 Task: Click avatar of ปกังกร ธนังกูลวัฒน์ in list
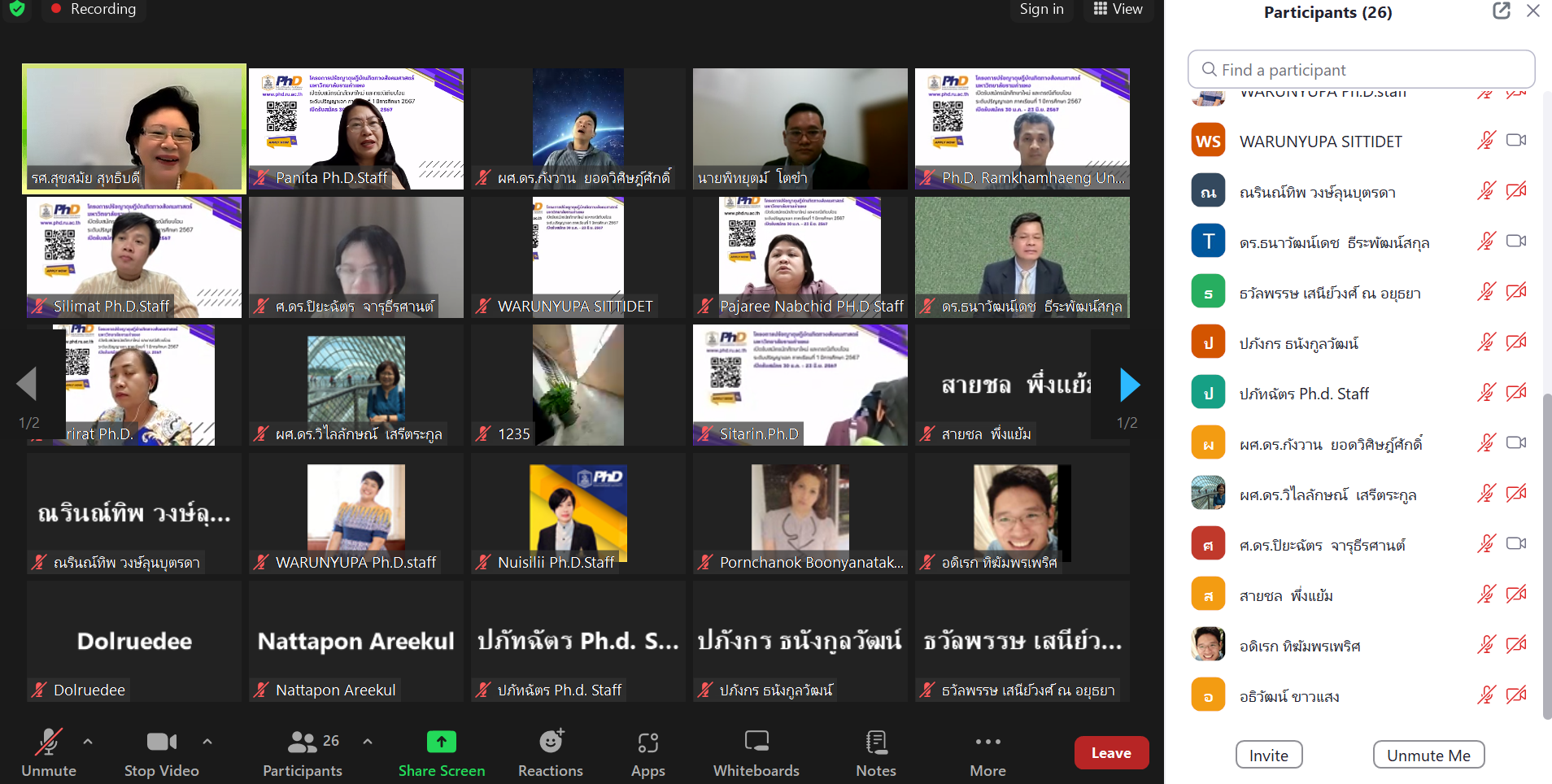(1208, 342)
